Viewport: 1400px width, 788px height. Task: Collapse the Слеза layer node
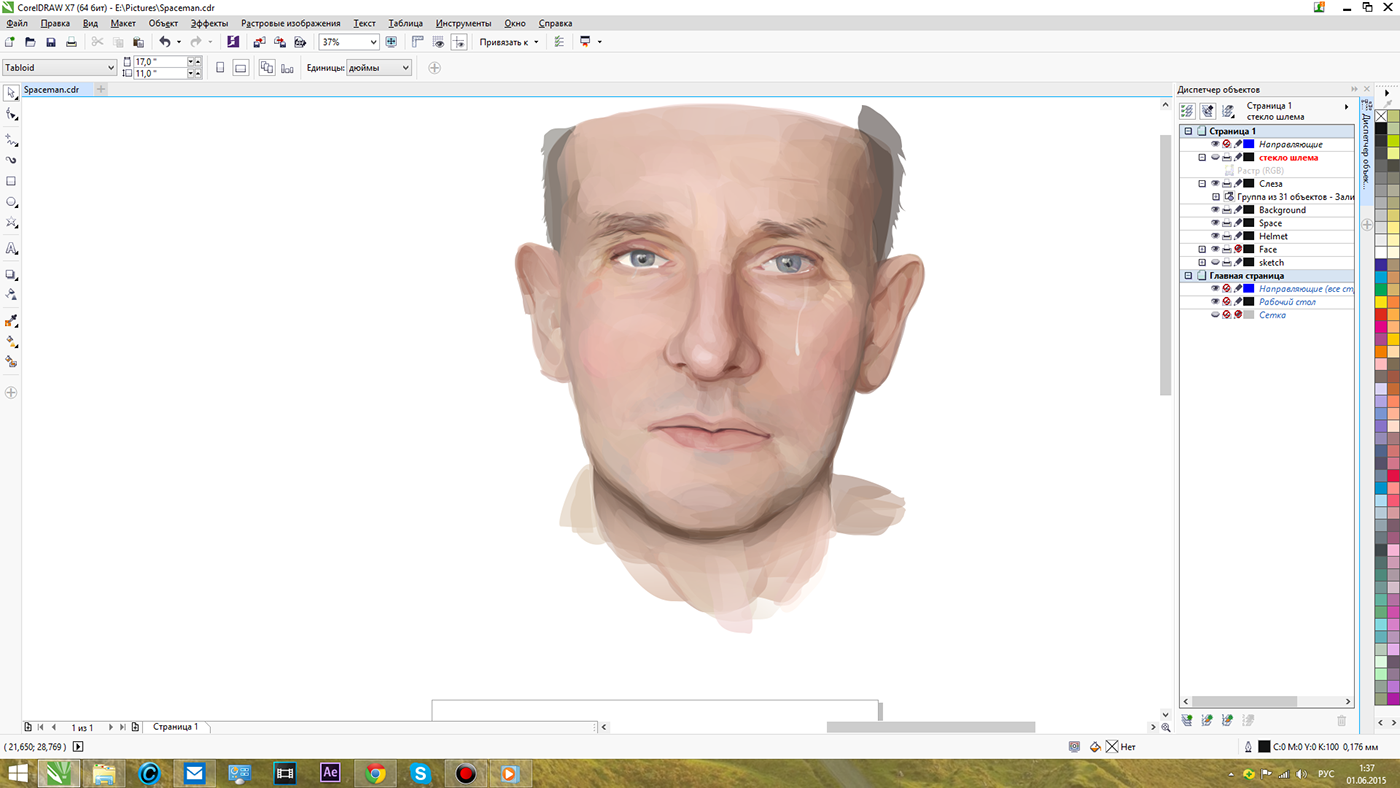1202,184
